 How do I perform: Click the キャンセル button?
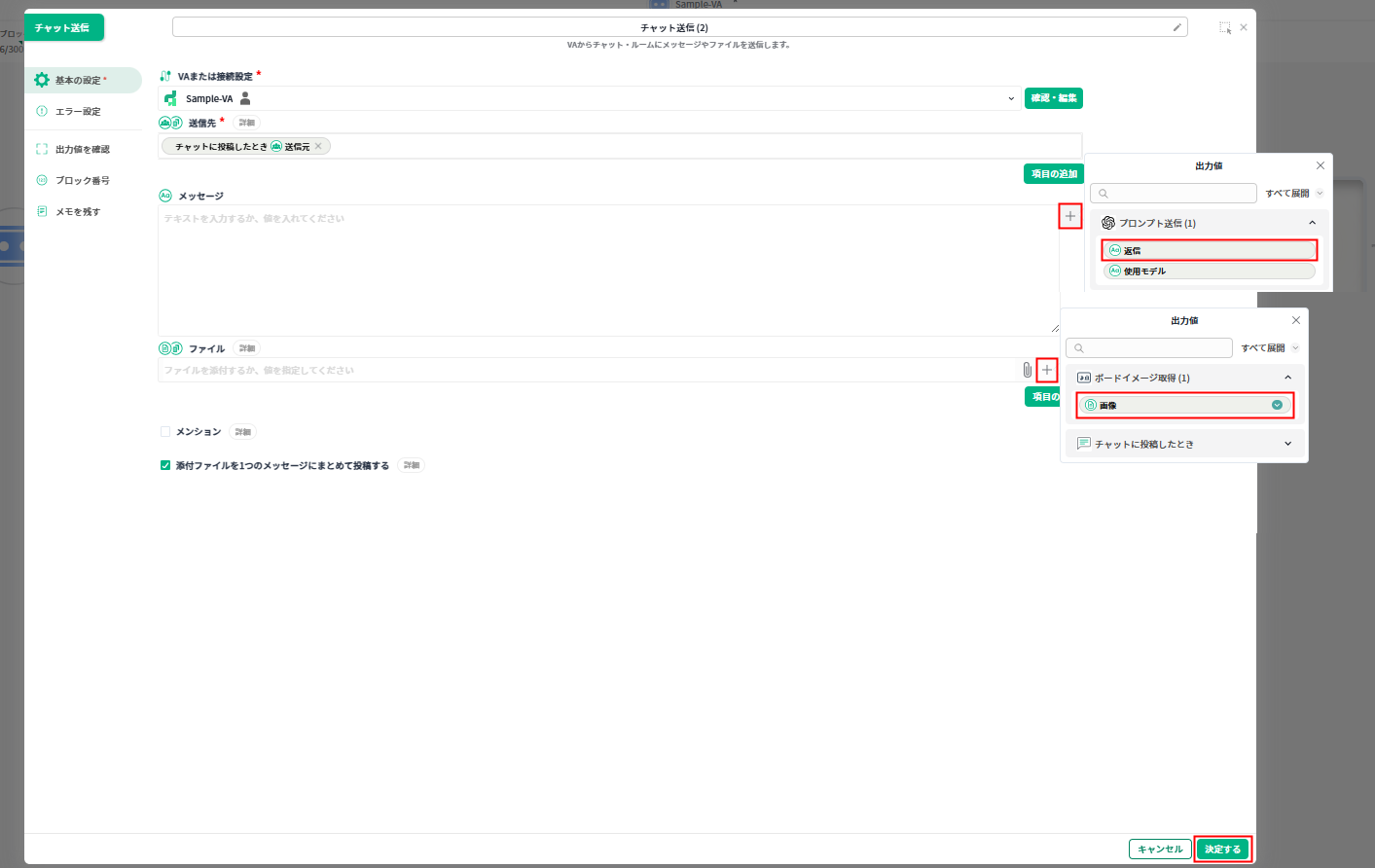pyautogui.click(x=1160, y=849)
